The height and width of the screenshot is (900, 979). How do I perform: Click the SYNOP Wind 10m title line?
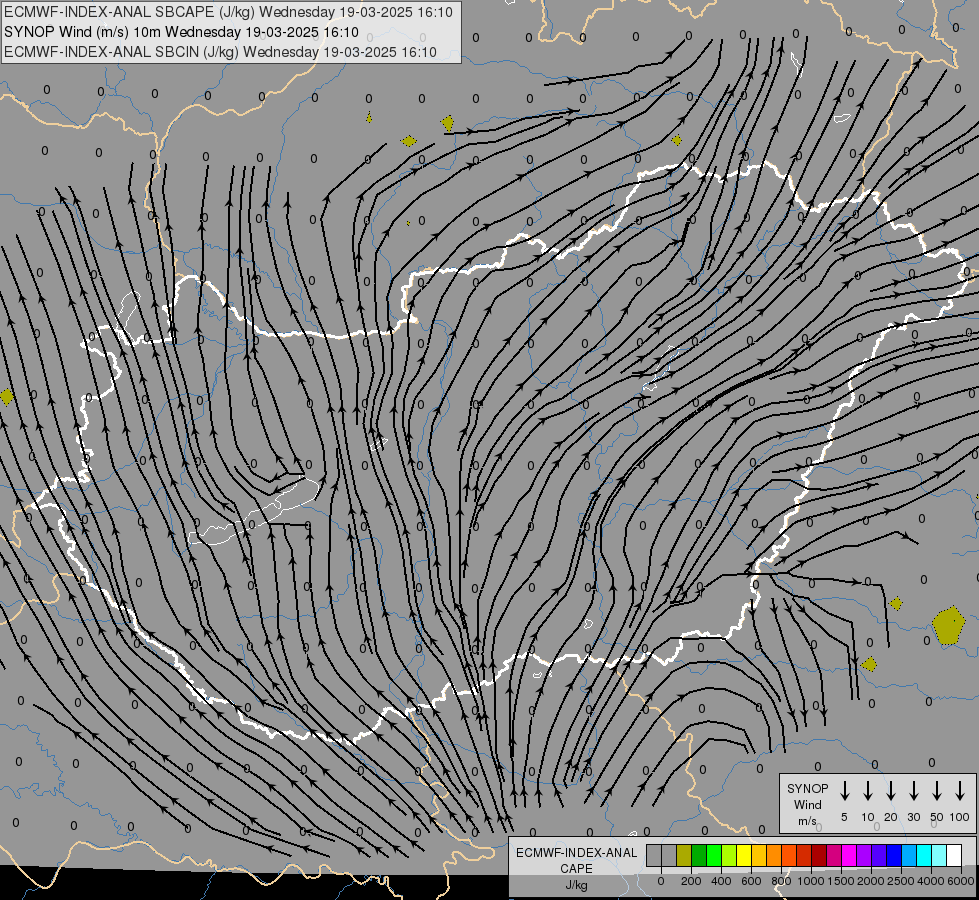181,32
